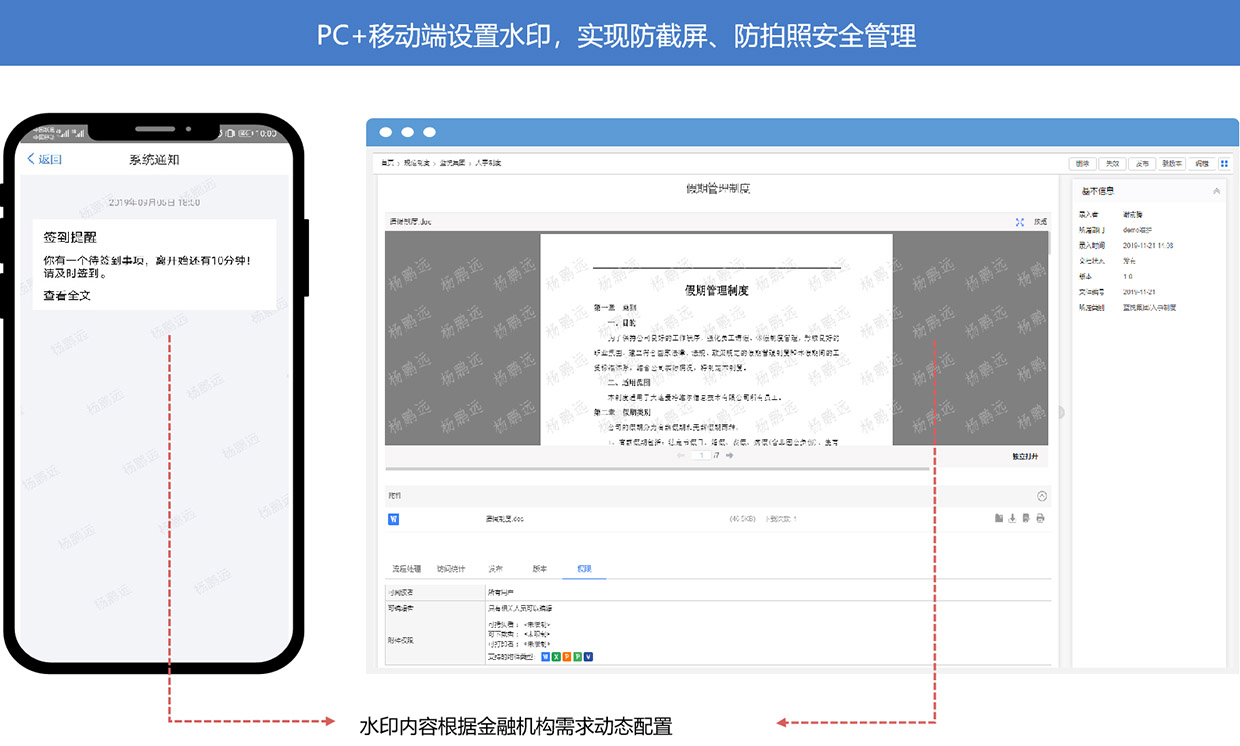Tap 查看全文 in the sign-in reminder
Image resolution: width=1240 pixels, height=746 pixels.
point(67,296)
